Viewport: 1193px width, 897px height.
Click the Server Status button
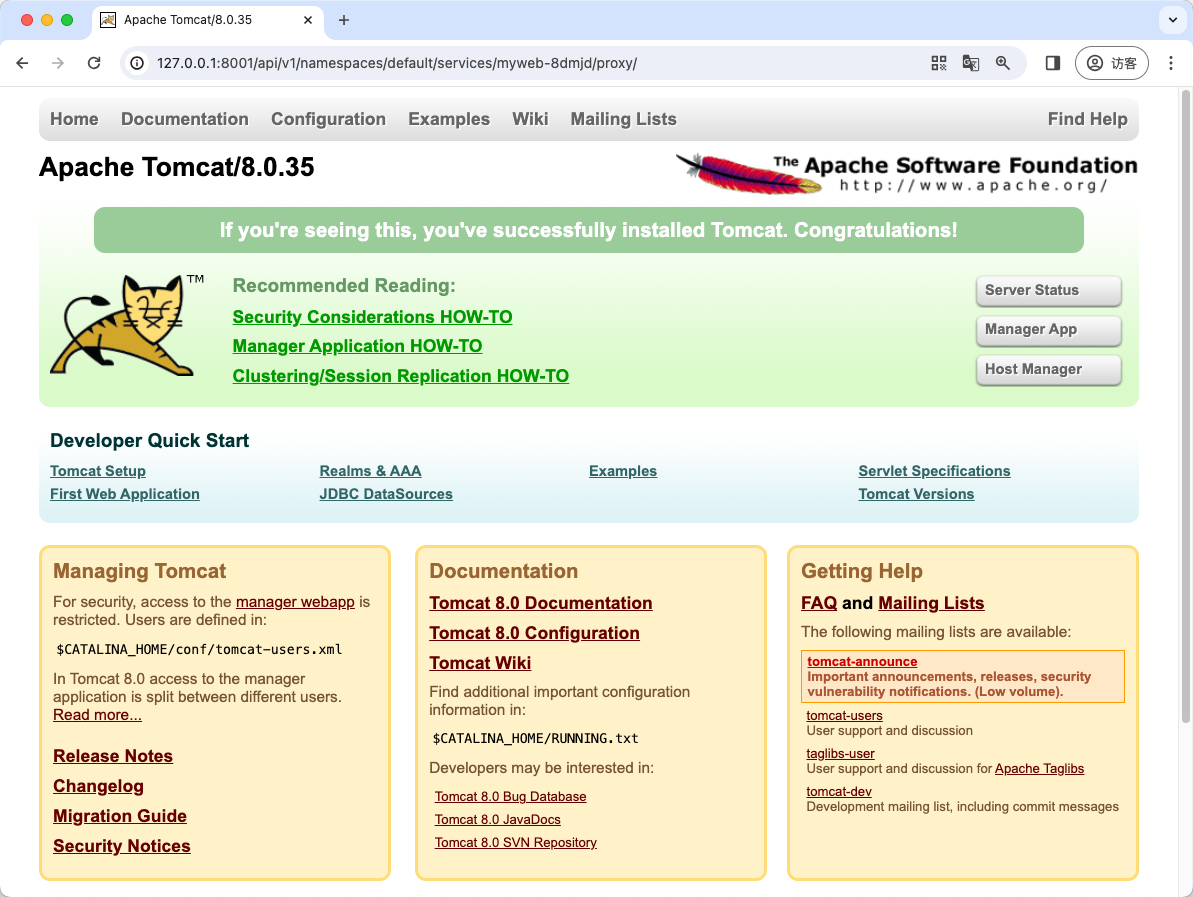pos(1048,291)
